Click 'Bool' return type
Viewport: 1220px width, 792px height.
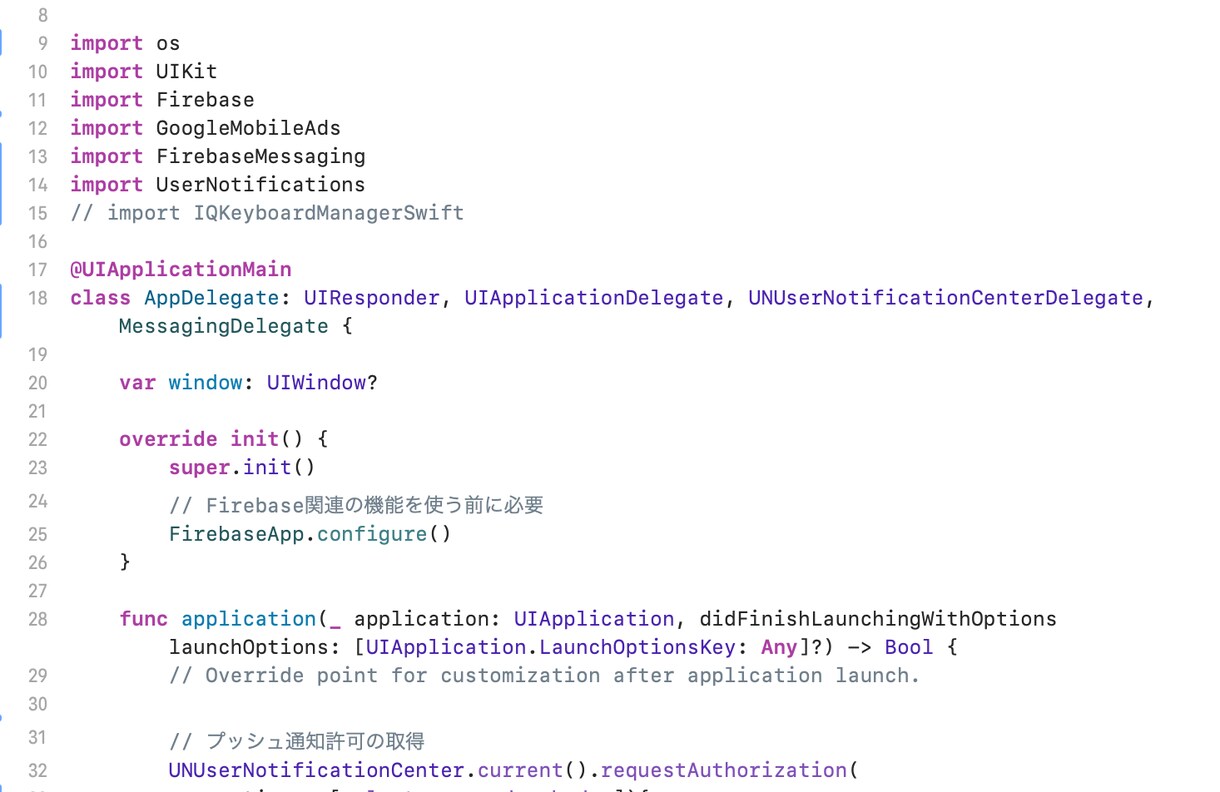coord(908,647)
